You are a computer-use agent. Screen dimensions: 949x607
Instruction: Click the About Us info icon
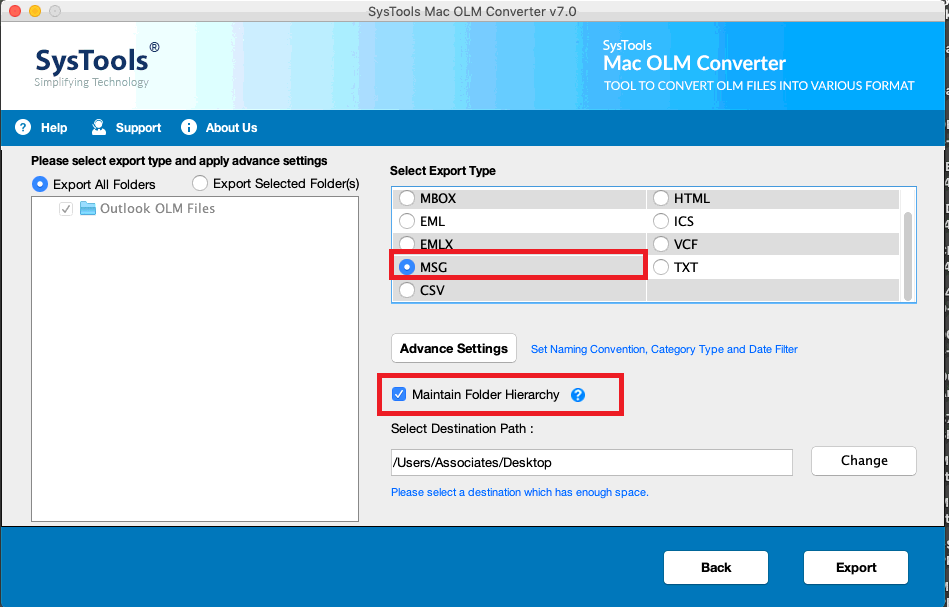click(x=189, y=127)
